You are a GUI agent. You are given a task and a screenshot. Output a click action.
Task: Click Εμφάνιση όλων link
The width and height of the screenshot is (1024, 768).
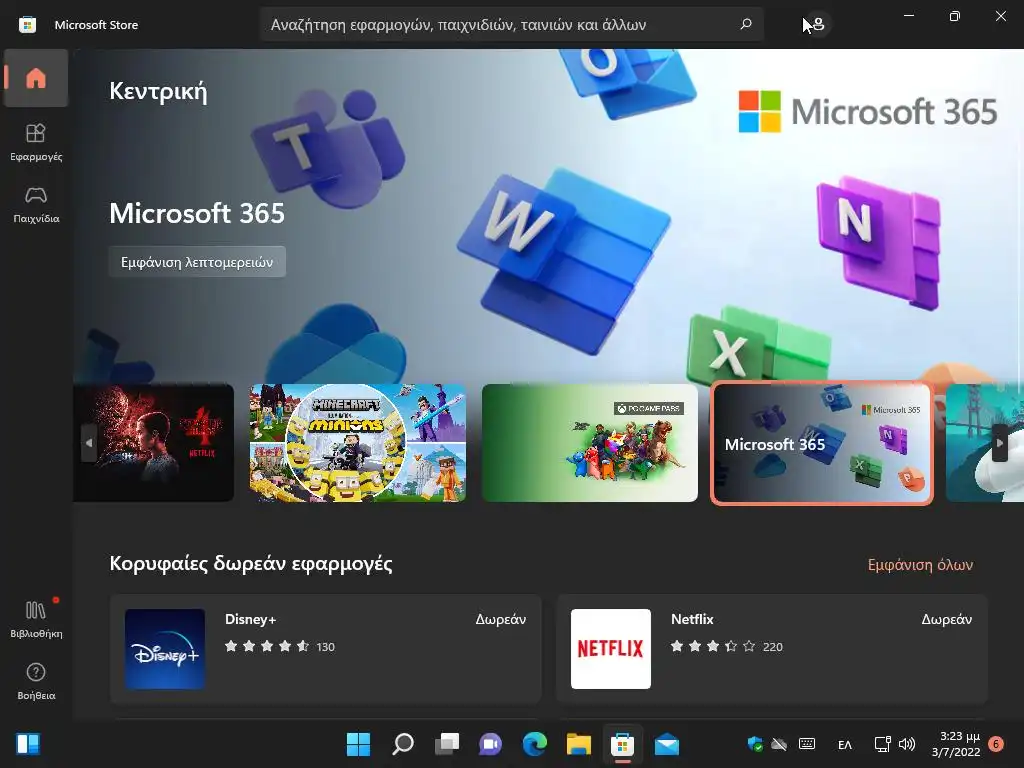tap(920, 565)
